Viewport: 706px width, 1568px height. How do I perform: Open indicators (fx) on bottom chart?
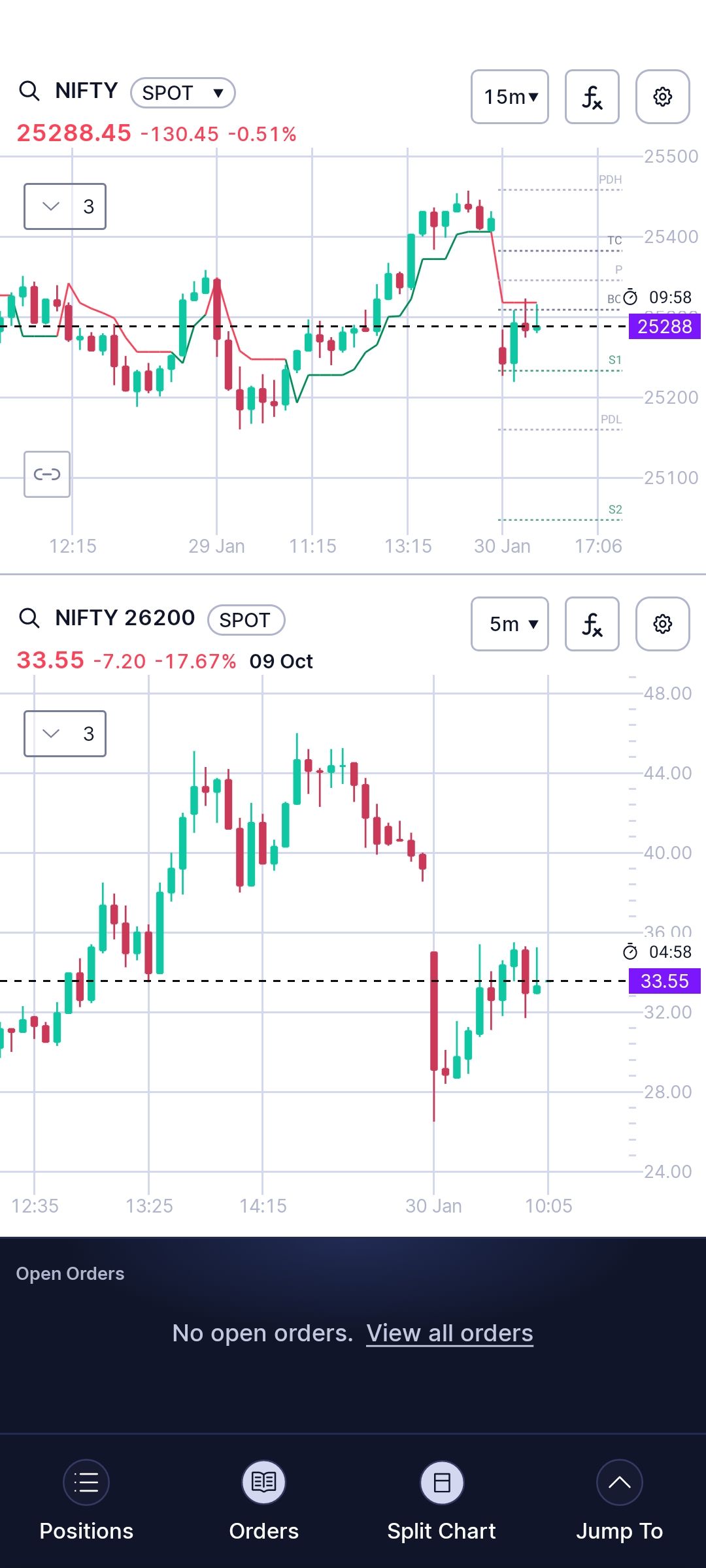click(592, 624)
